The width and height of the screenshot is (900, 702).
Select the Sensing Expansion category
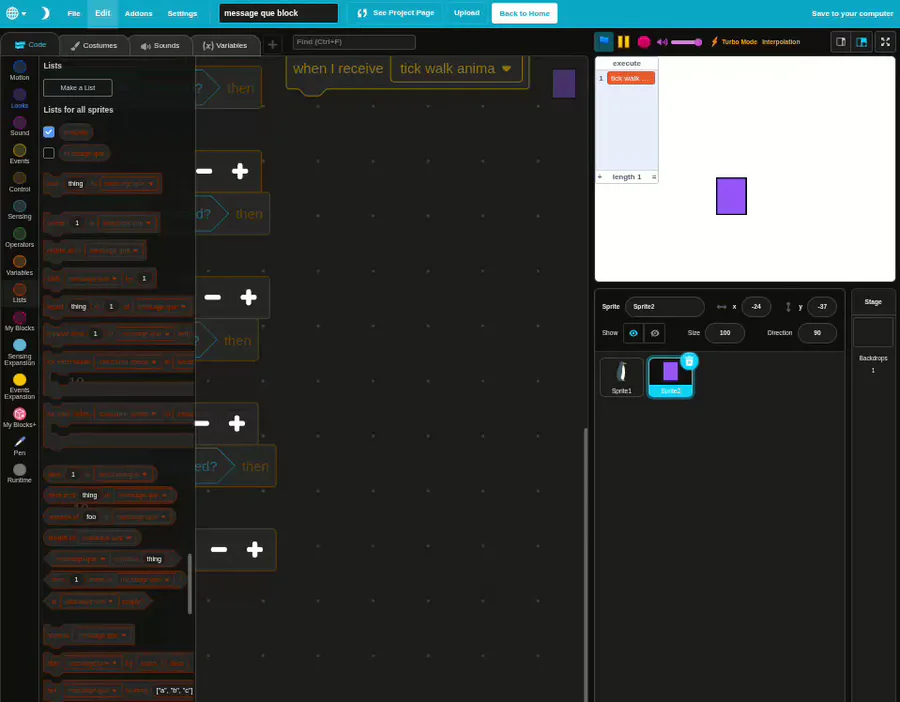point(20,352)
